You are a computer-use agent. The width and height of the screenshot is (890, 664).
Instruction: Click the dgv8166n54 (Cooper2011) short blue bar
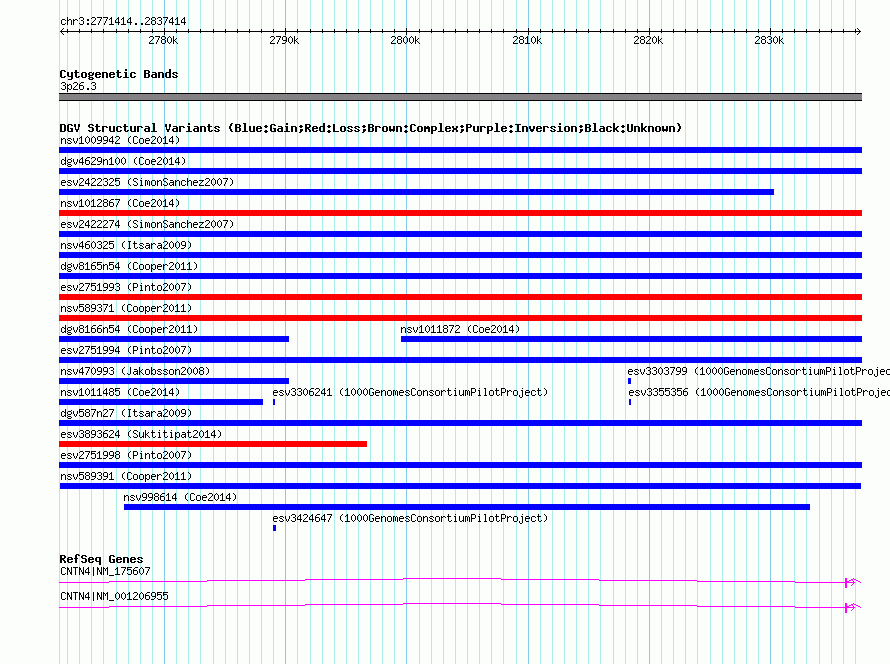pyautogui.click(x=174, y=339)
